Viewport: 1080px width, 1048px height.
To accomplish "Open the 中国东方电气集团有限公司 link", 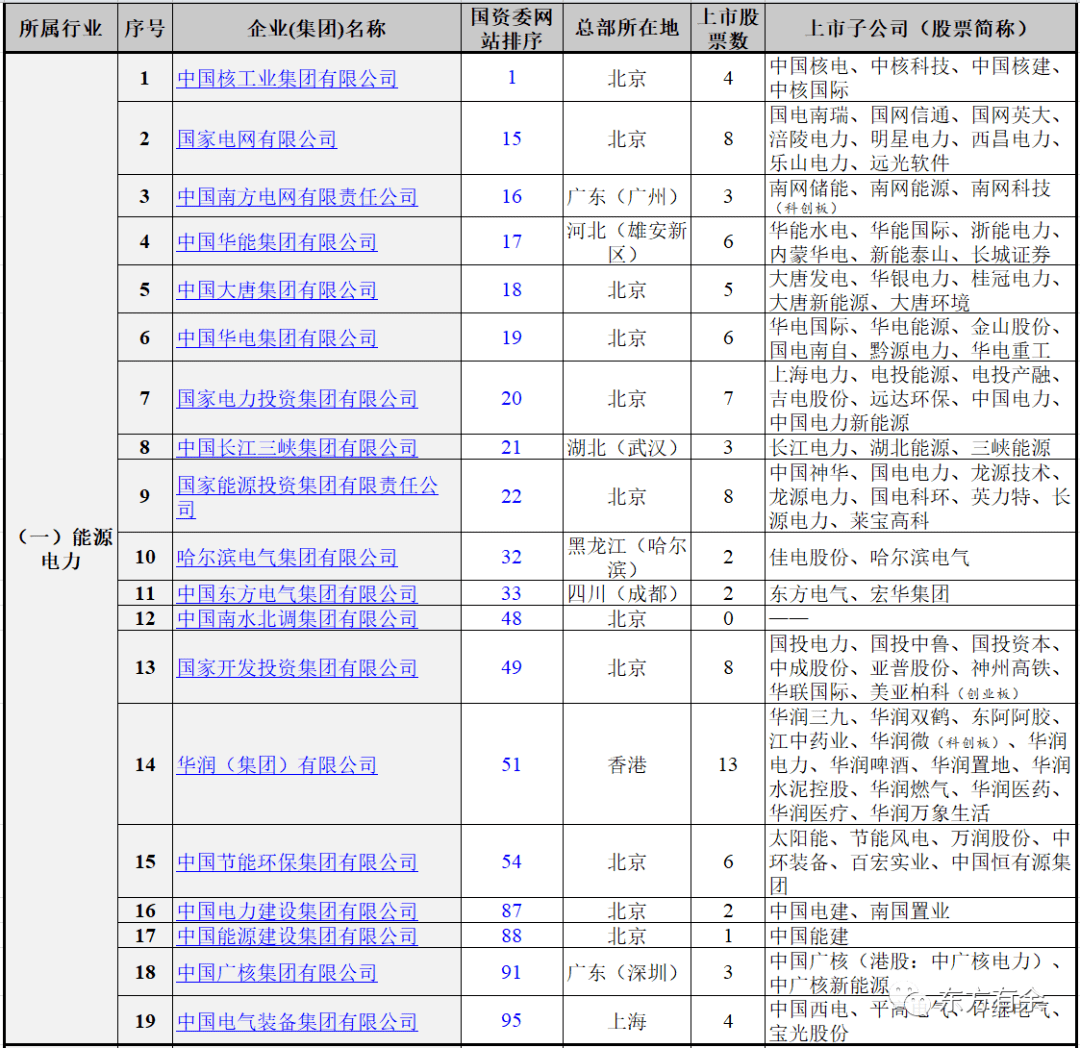I will (x=297, y=594).
